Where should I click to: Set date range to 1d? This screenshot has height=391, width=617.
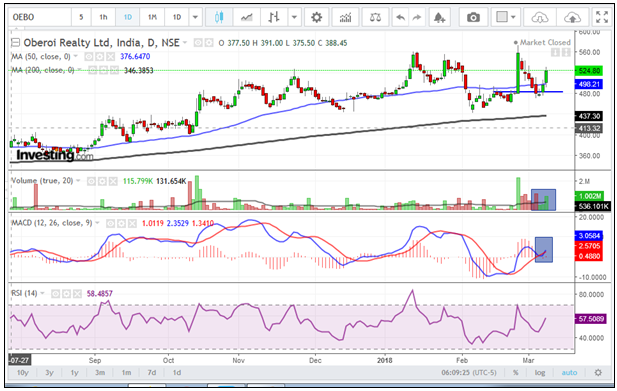pyautogui.click(x=177, y=373)
